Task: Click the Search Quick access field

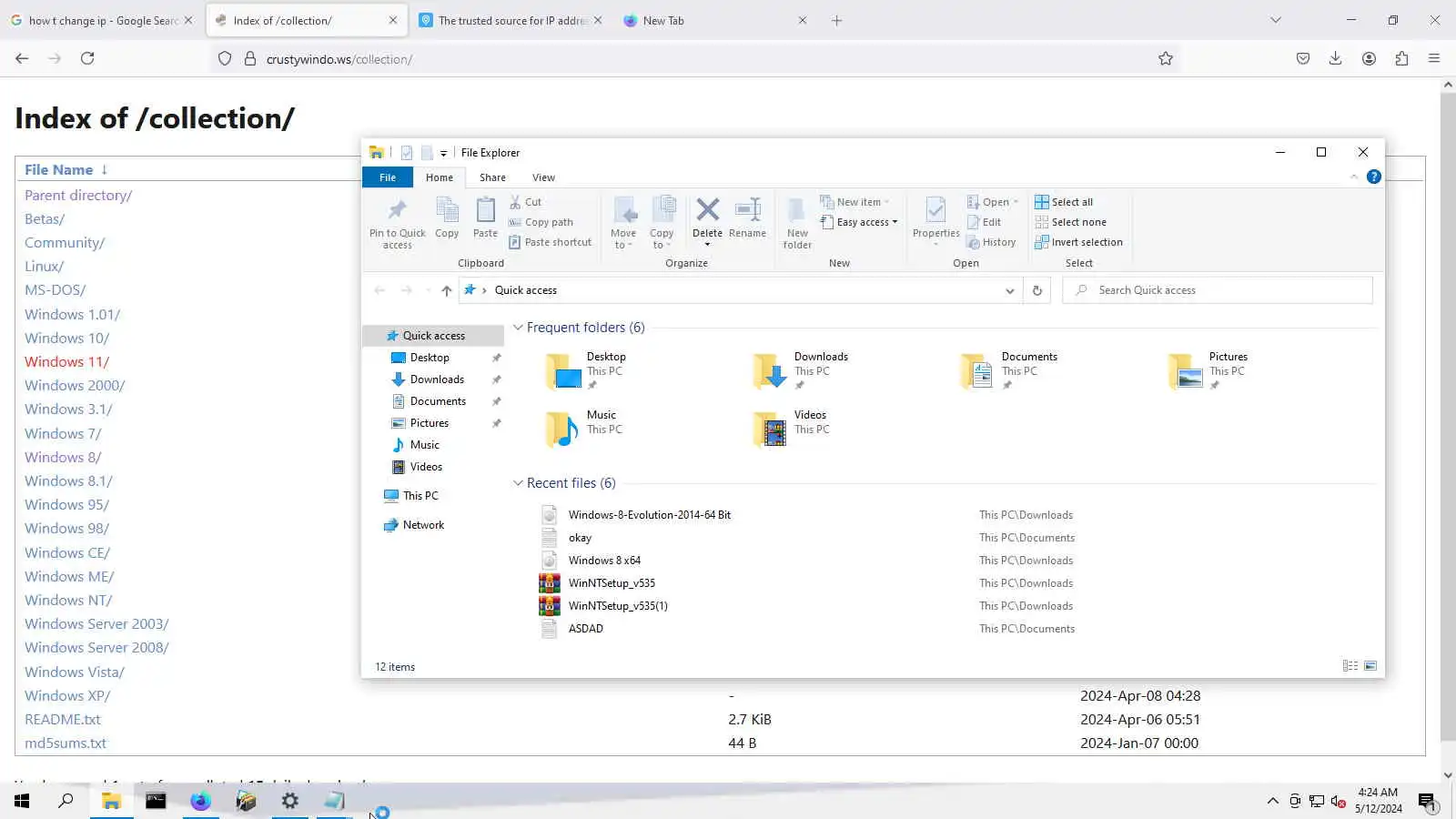Action: [1217, 290]
